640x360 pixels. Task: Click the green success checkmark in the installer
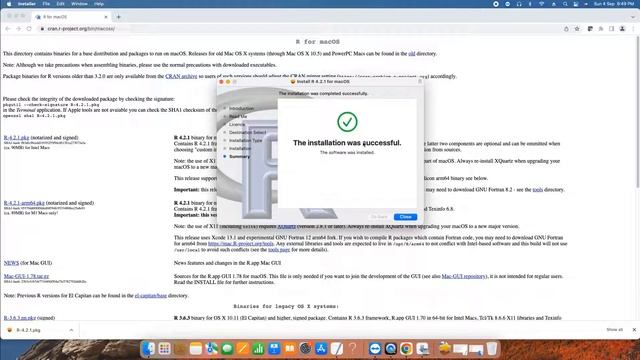coord(347,122)
